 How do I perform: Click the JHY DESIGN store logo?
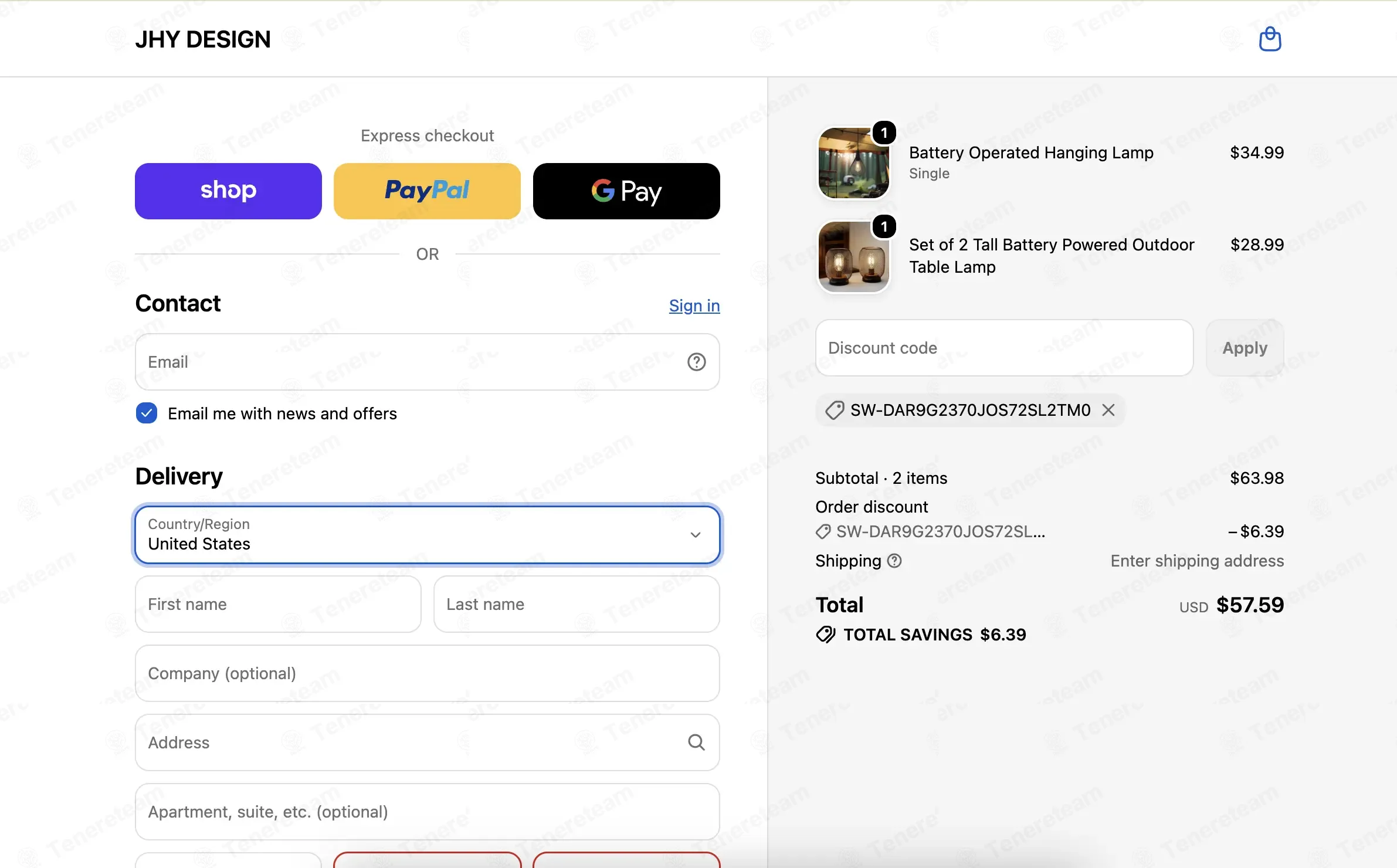[203, 39]
